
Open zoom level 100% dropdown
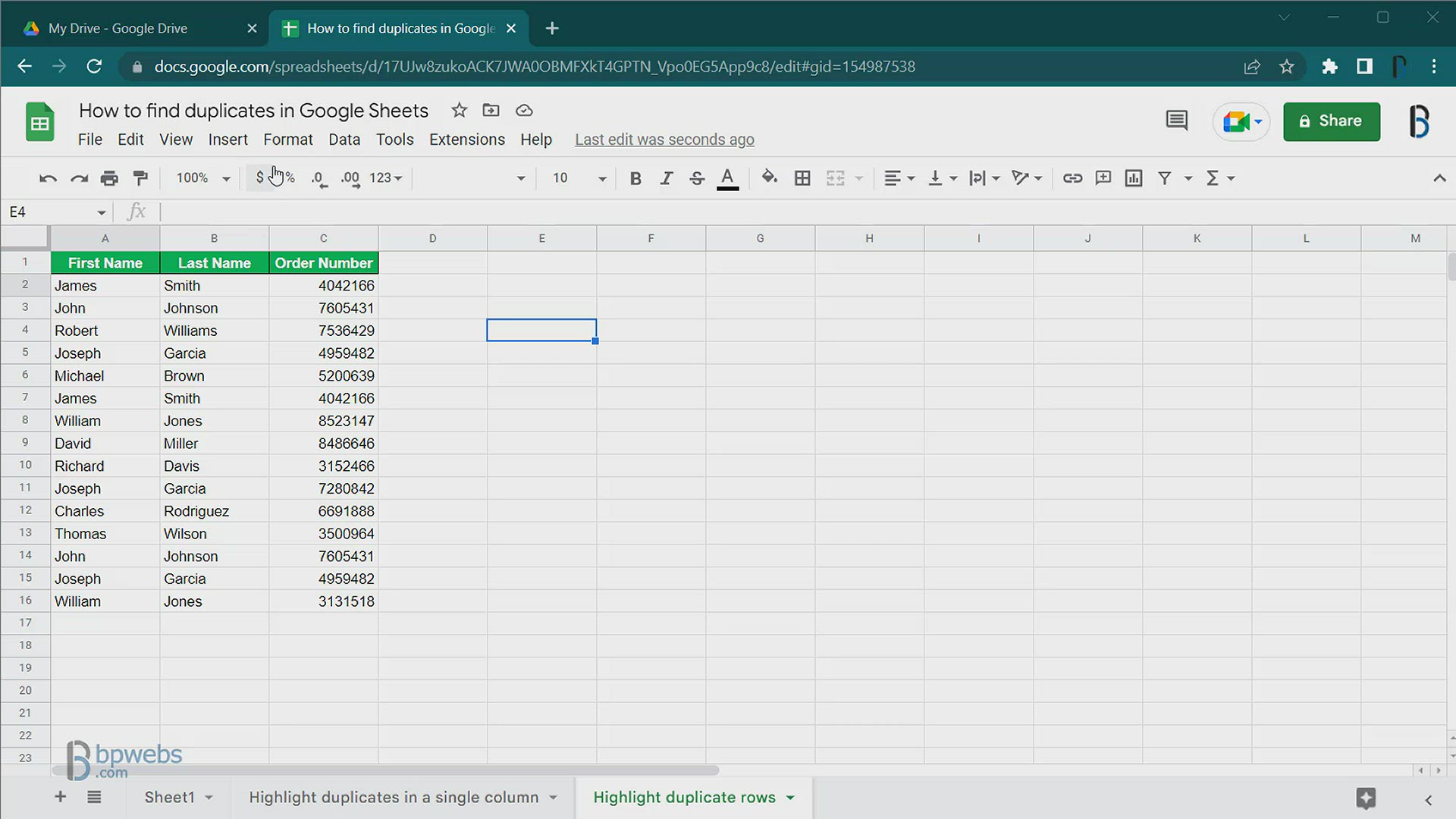coord(202,178)
